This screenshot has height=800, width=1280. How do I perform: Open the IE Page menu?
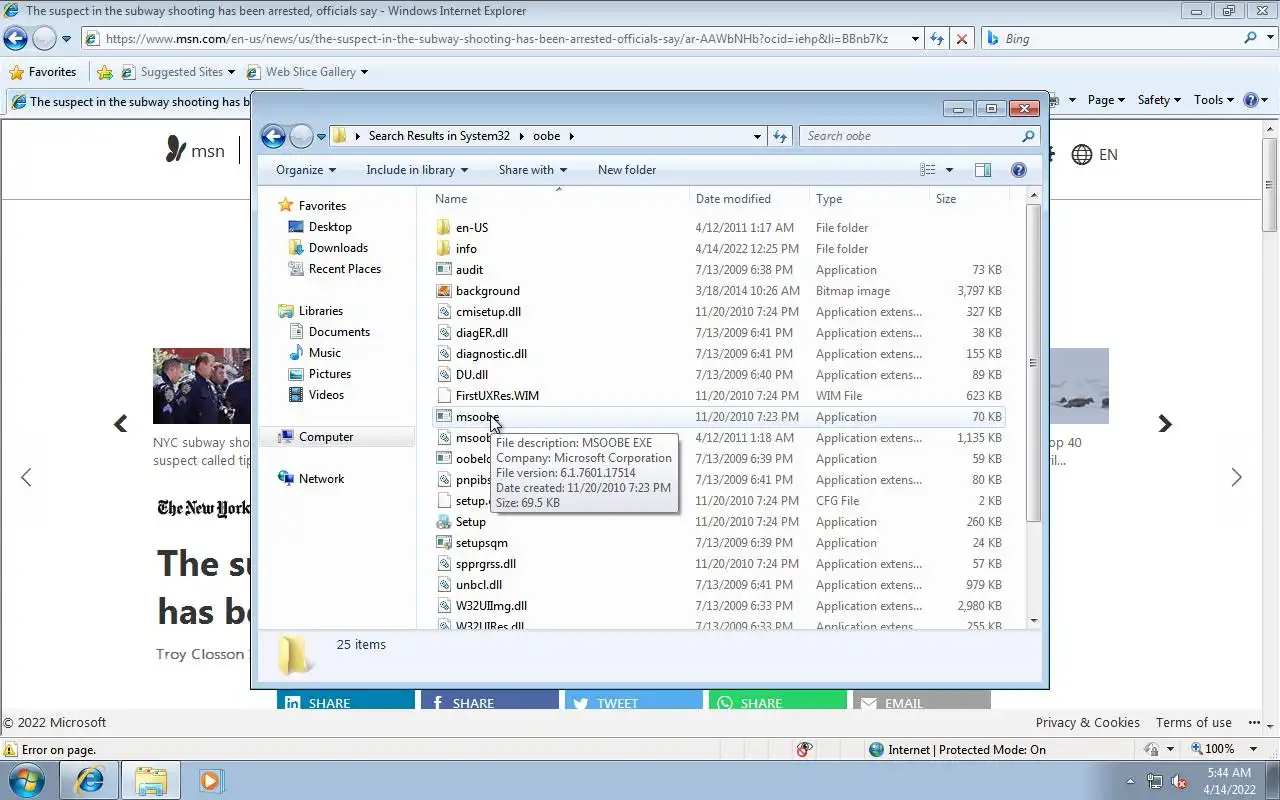pos(1106,100)
